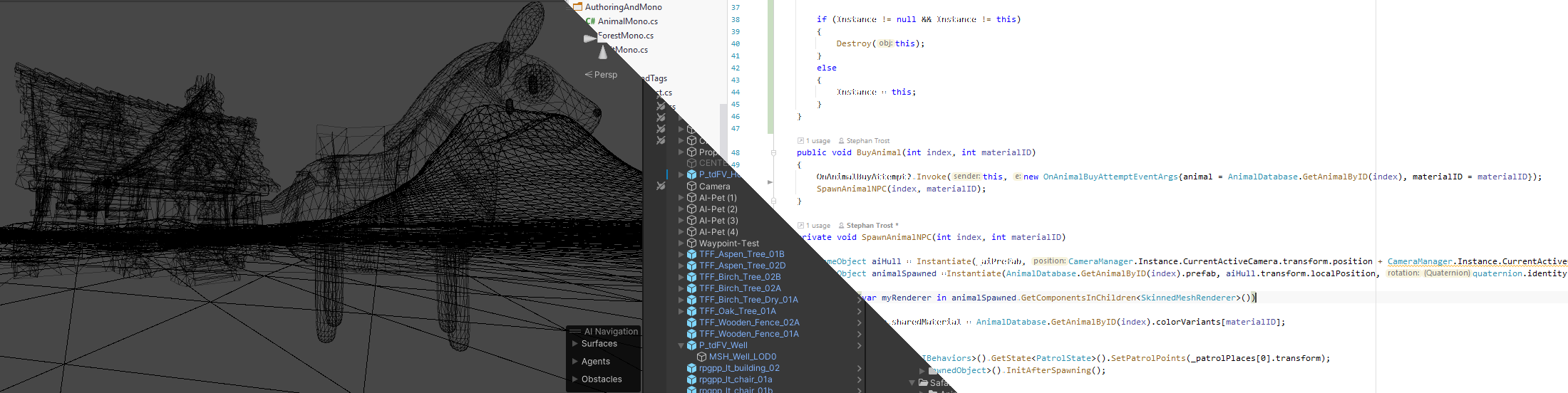Expand the Obstacles section in AI Navigation
Image resolution: width=1568 pixels, height=393 pixels.
point(574,379)
